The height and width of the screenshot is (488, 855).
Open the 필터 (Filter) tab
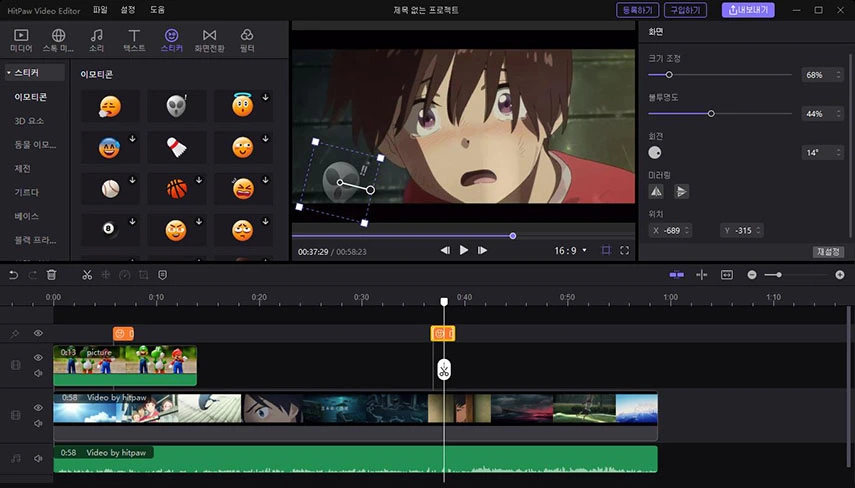pyautogui.click(x=247, y=40)
